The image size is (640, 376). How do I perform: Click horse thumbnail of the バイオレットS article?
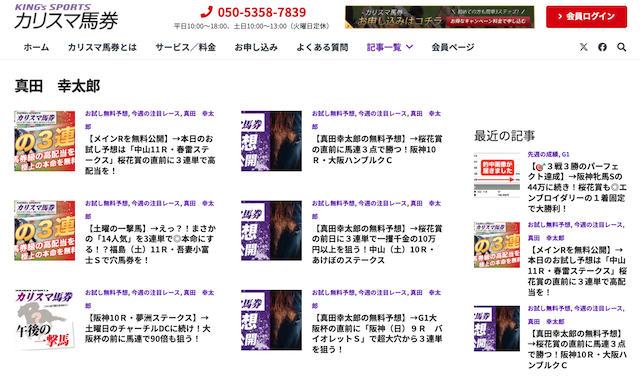(271, 320)
